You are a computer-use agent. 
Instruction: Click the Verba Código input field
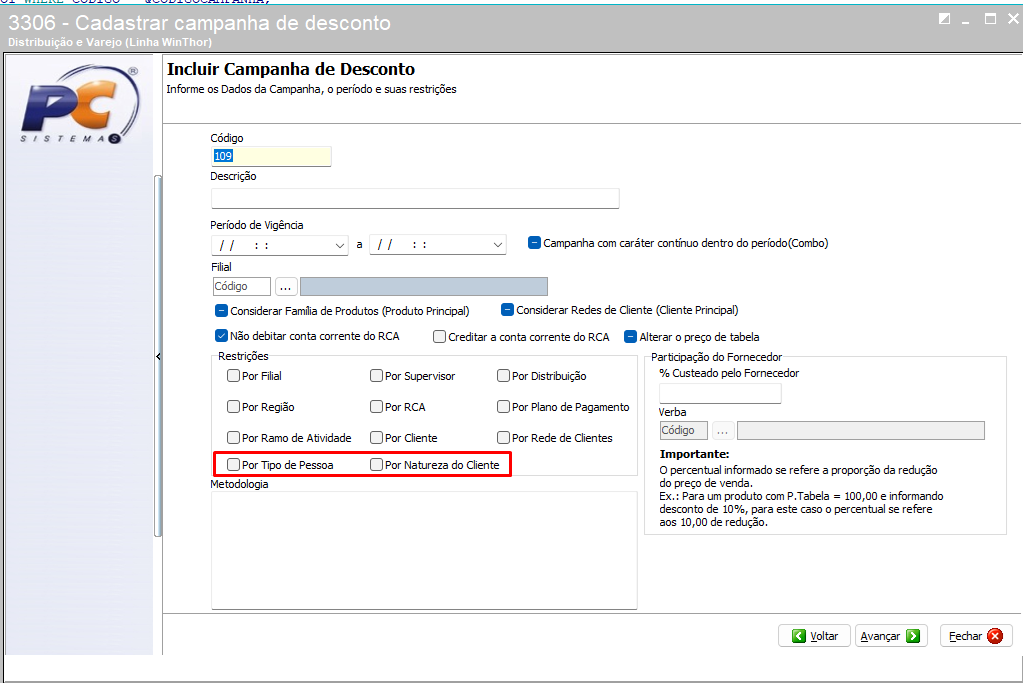[683, 431]
